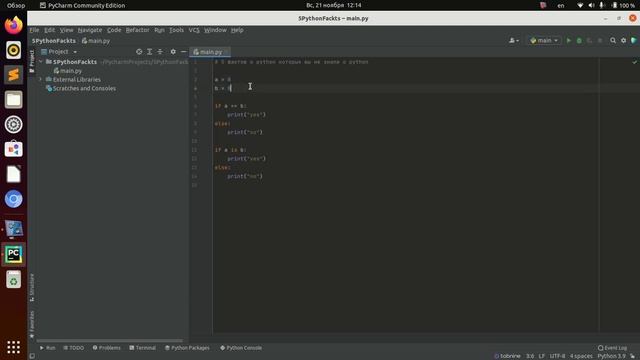Open the Terminal tool window
Viewport: 640px width, 360px height.
(x=142, y=348)
